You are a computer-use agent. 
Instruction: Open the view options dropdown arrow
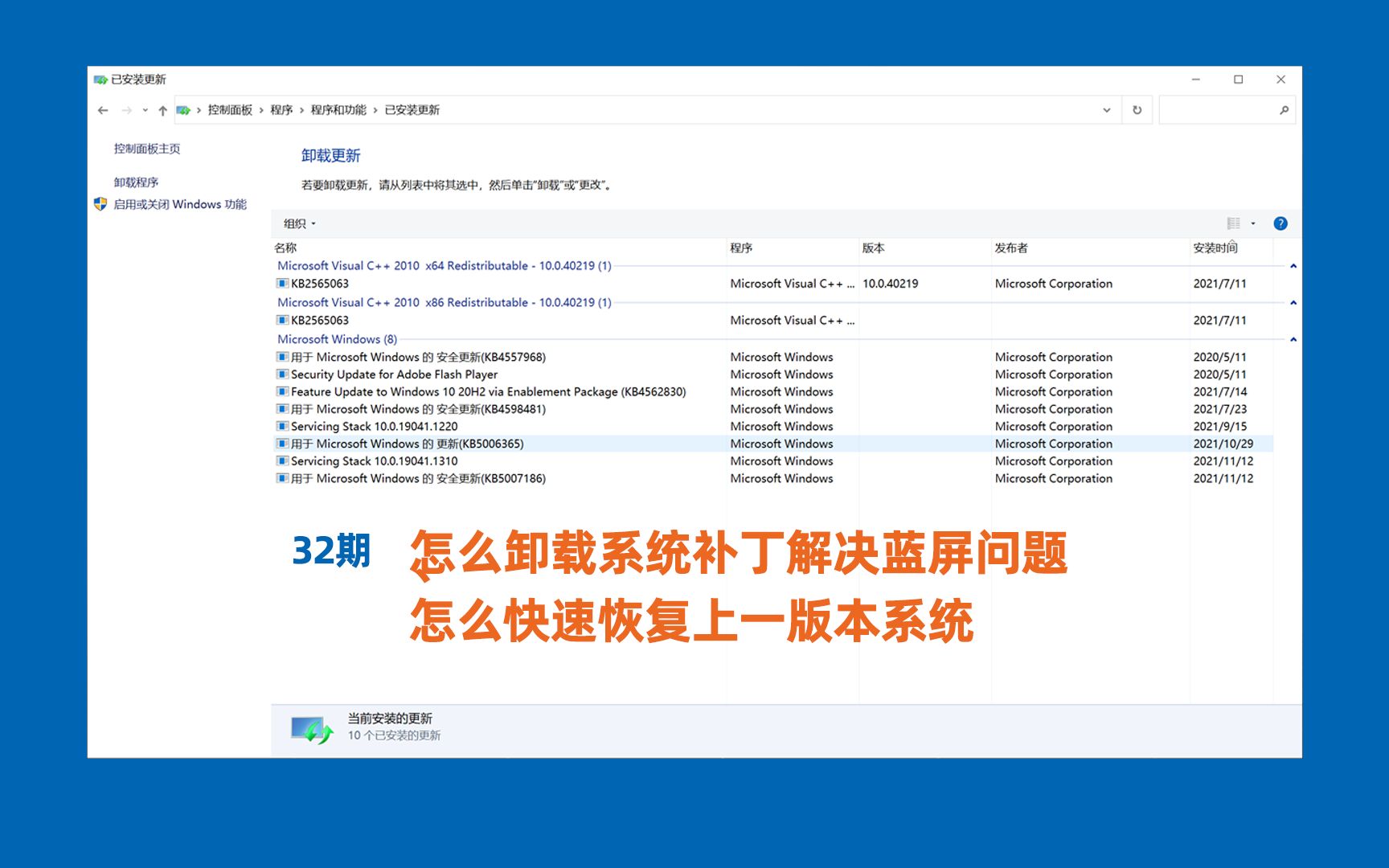(1253, 223)
